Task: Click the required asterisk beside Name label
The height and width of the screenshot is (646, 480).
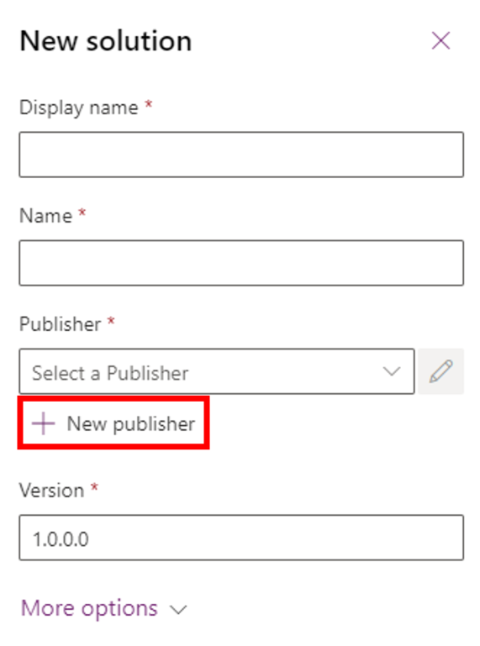Action: (82, 212)
